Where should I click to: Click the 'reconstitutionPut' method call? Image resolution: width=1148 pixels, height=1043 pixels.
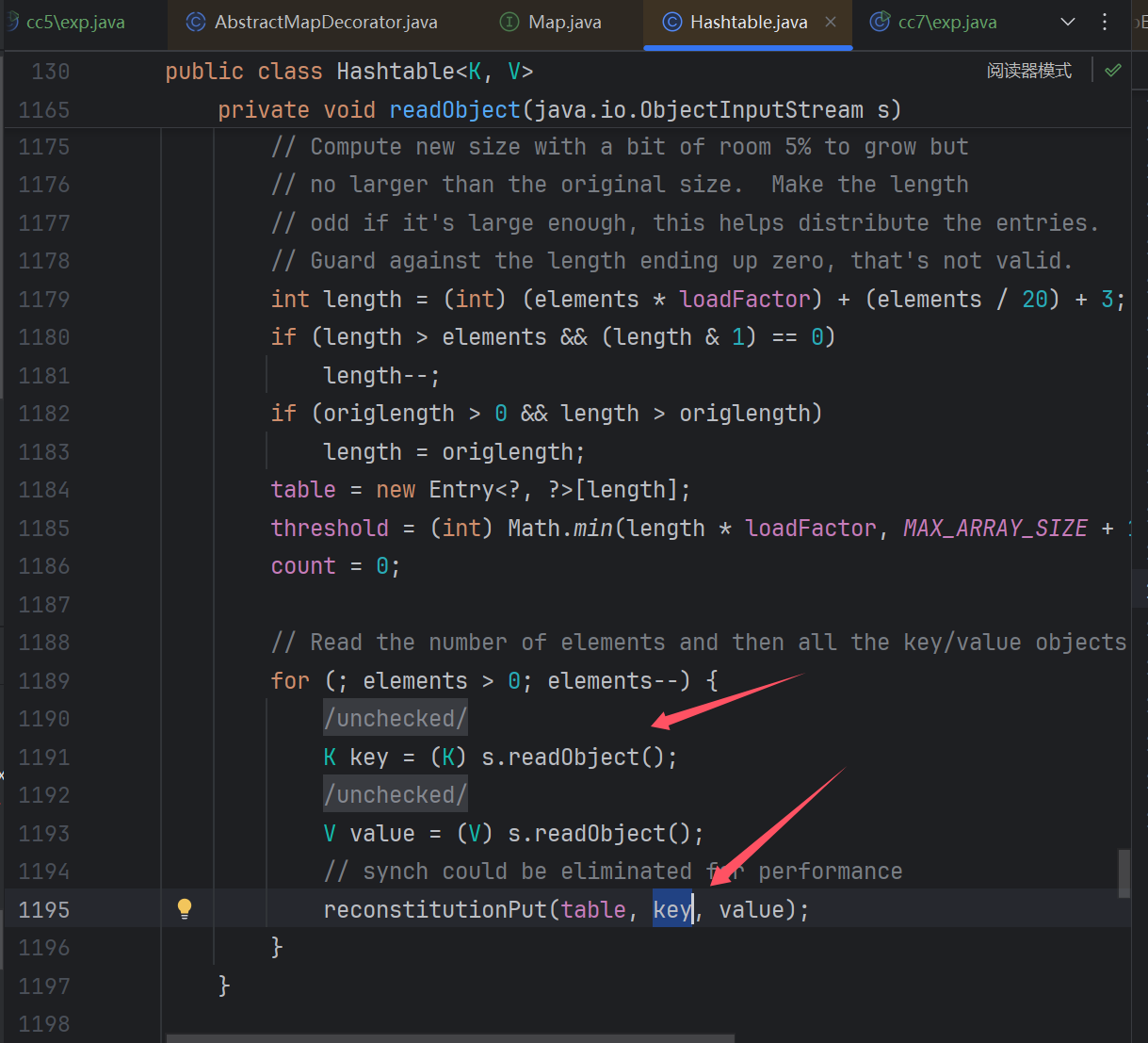coord(436,910)
